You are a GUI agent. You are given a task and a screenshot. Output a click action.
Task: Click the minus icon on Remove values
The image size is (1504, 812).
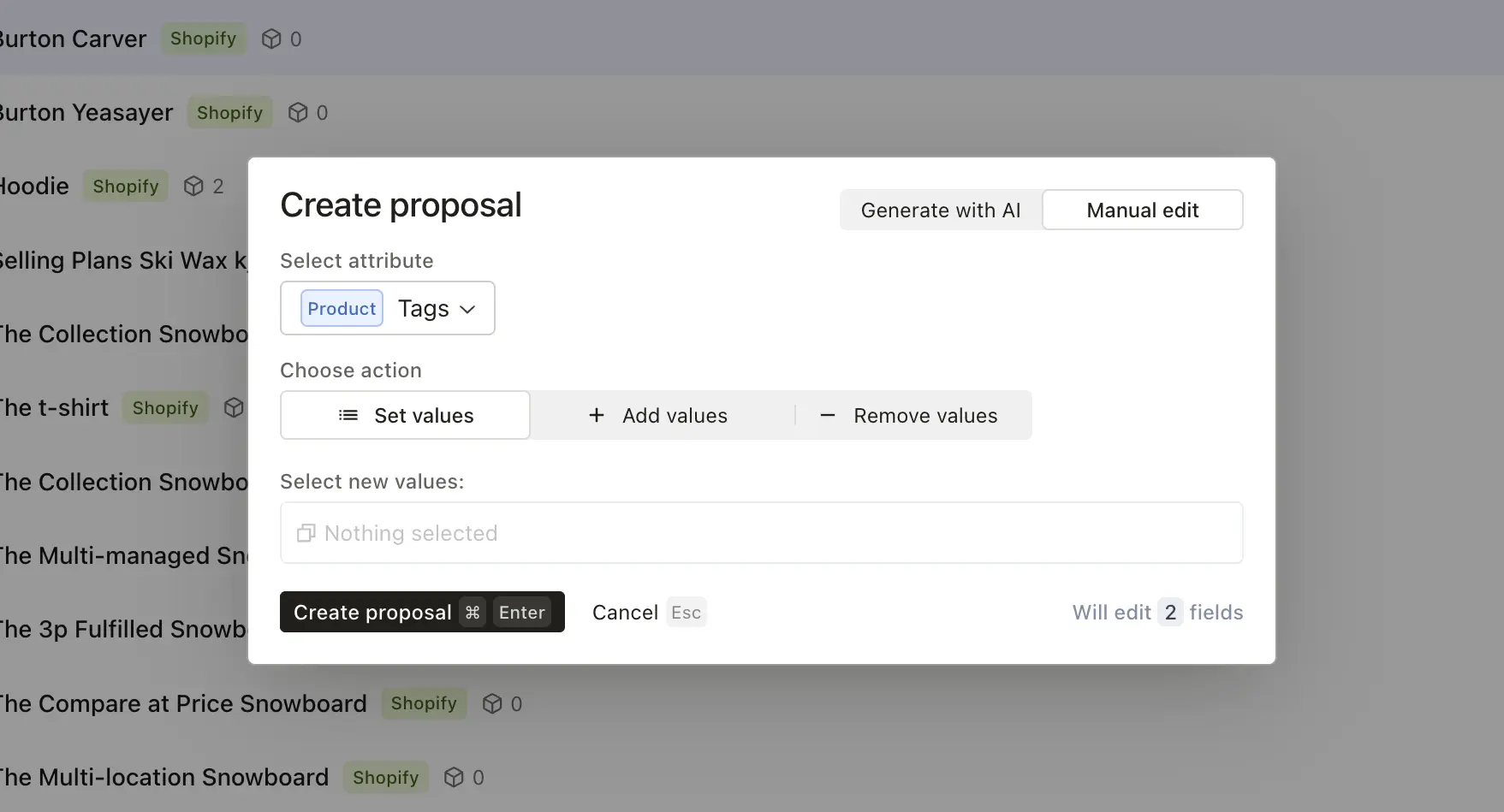827,415
